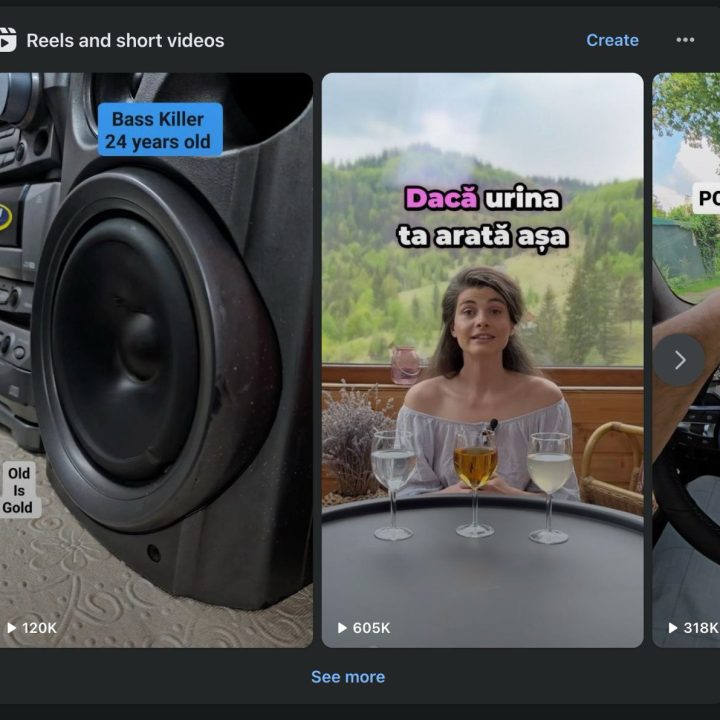Image resolution: width=720 pixels, height=720 pixels.
Task: Click the play icon beside 318K
Action: pyautogui.click(x=672, y=628)
